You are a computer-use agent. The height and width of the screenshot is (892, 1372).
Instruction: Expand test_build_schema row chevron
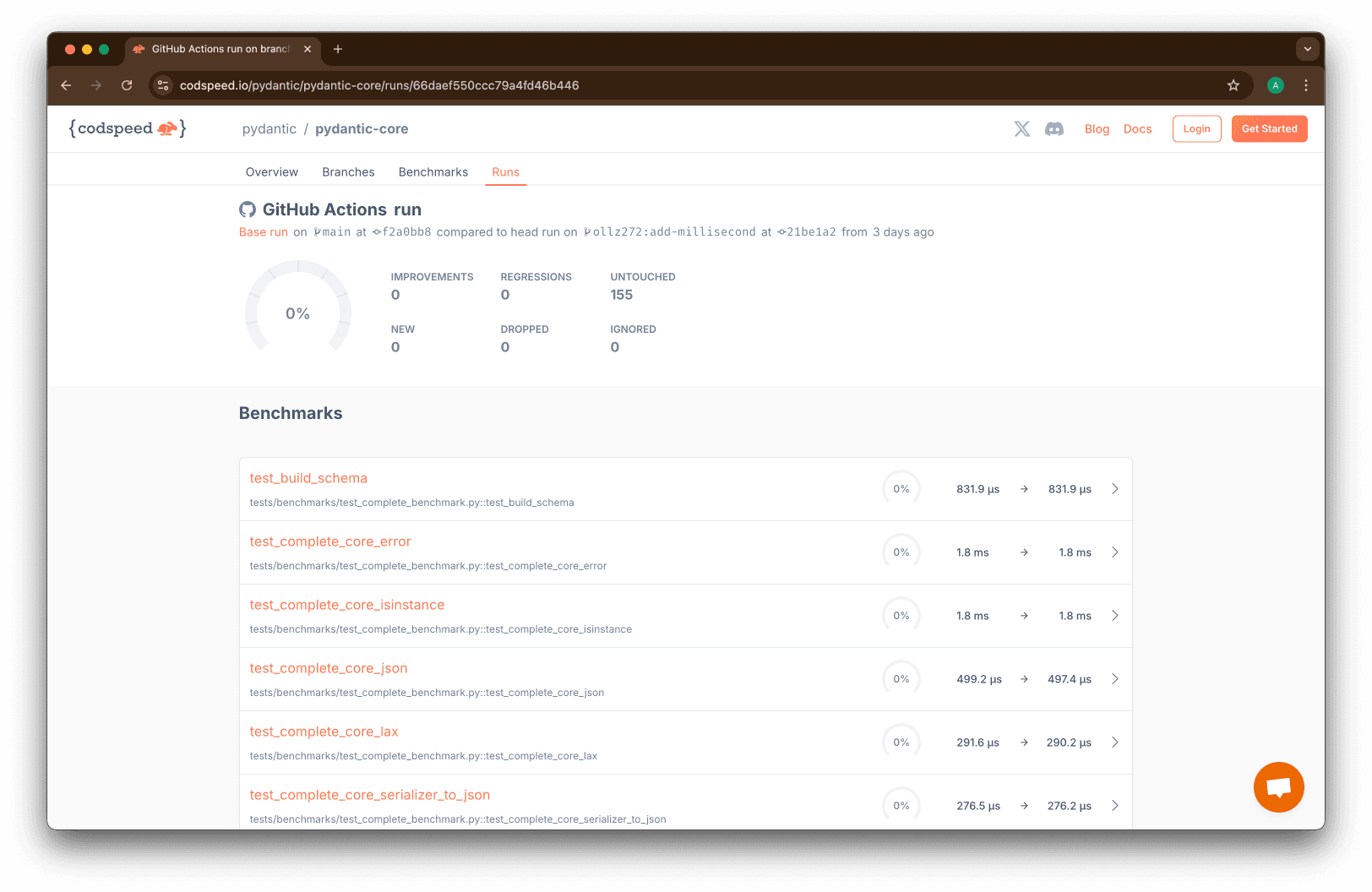point(1114,489)
